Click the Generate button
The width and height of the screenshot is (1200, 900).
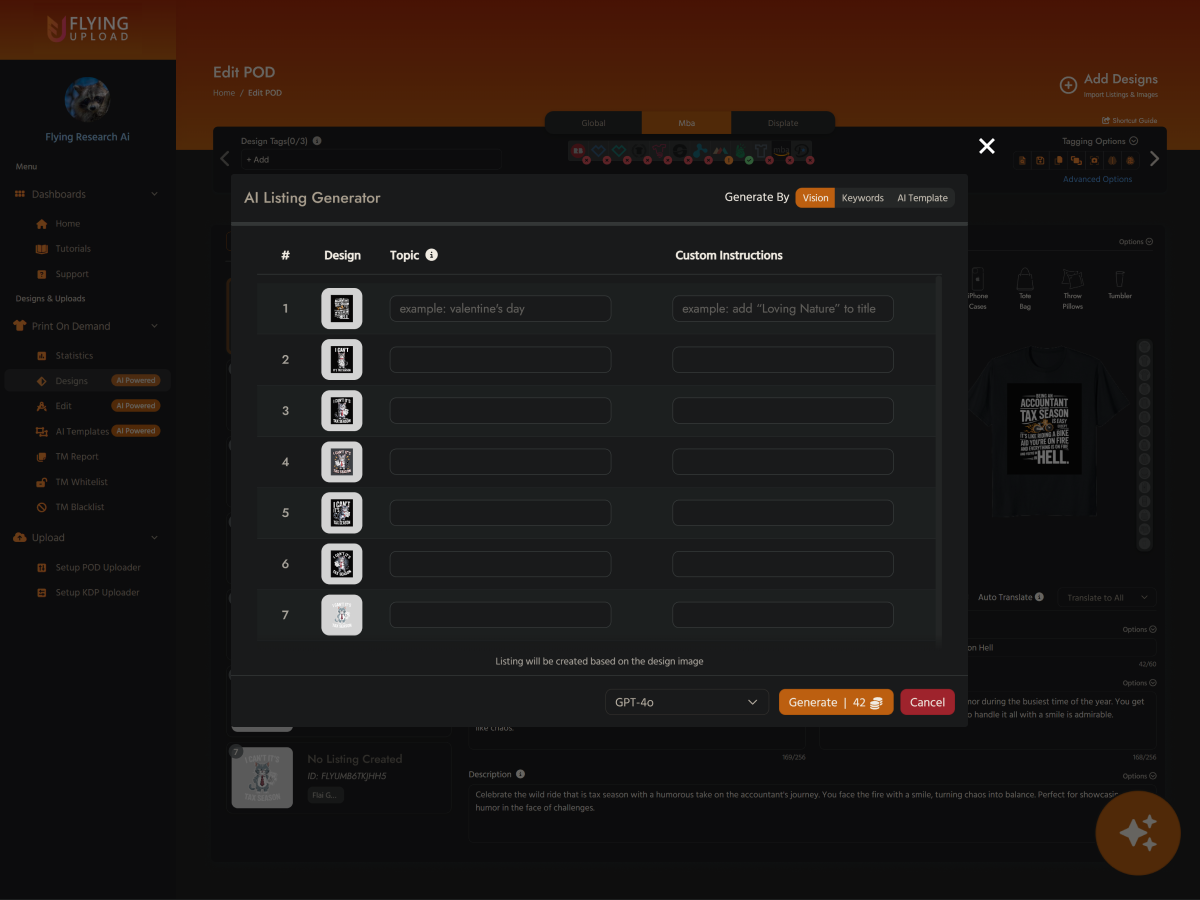[836, 702]
